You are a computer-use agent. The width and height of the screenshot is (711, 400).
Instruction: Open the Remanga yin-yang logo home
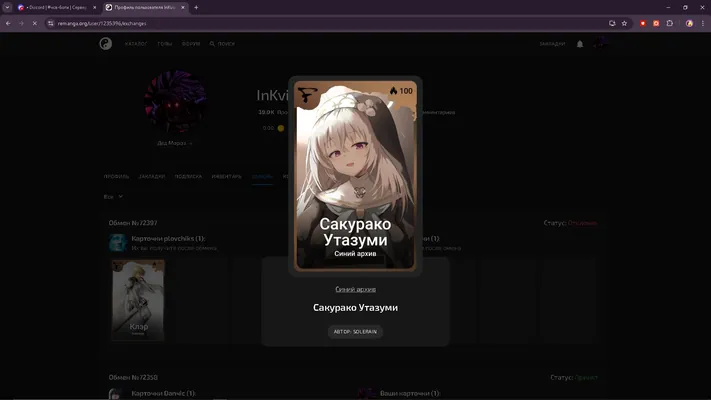tap(106, 44)
